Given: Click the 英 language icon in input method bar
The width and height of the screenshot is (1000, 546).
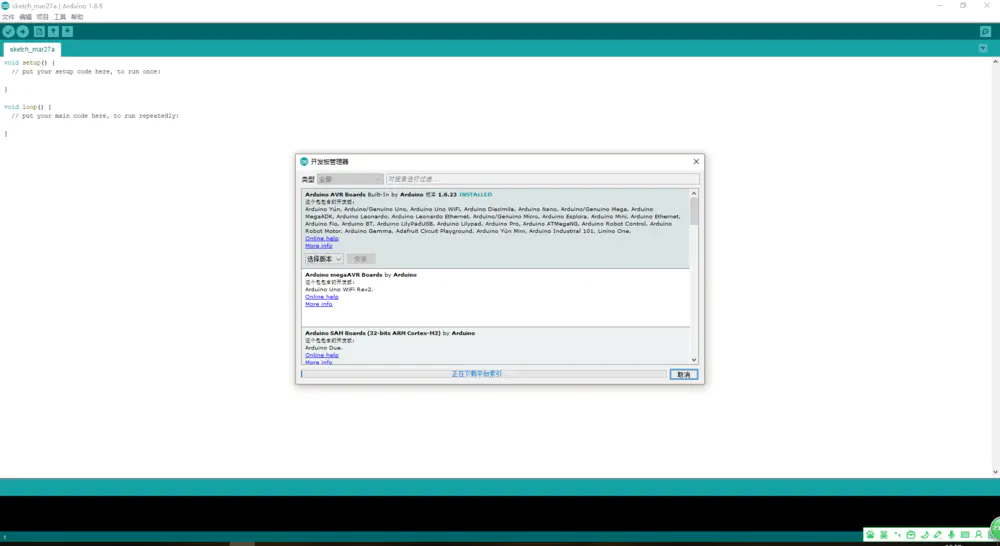Looking at the screenshot, I should point(884,535).
